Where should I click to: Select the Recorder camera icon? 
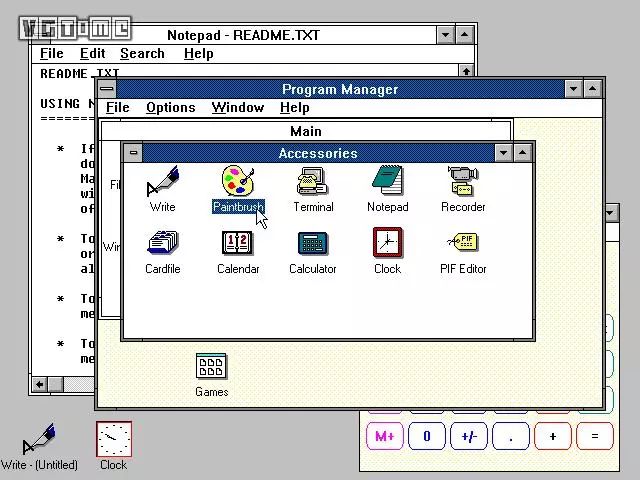tap(462, 180)
